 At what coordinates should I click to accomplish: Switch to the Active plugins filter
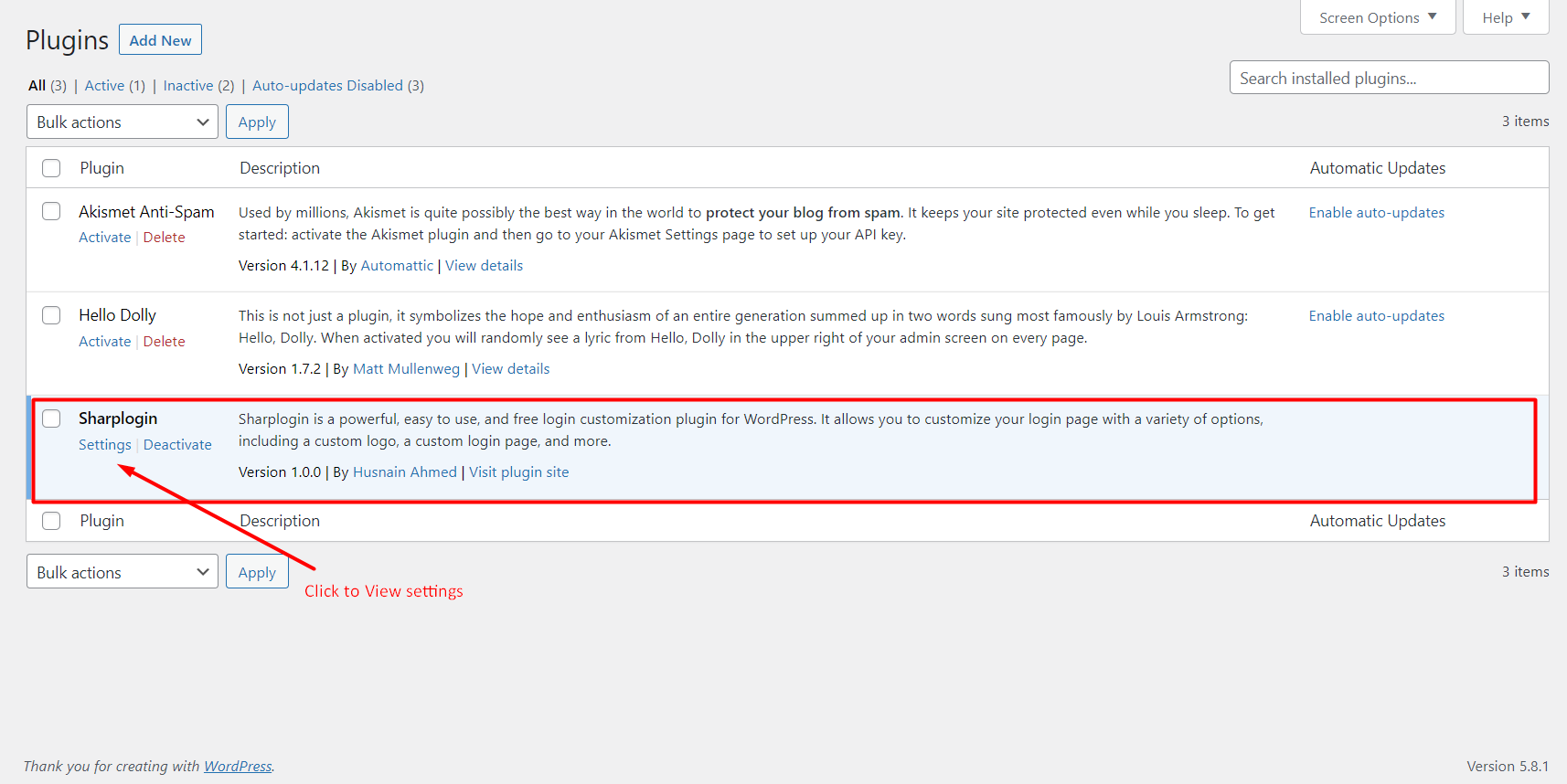104,85
